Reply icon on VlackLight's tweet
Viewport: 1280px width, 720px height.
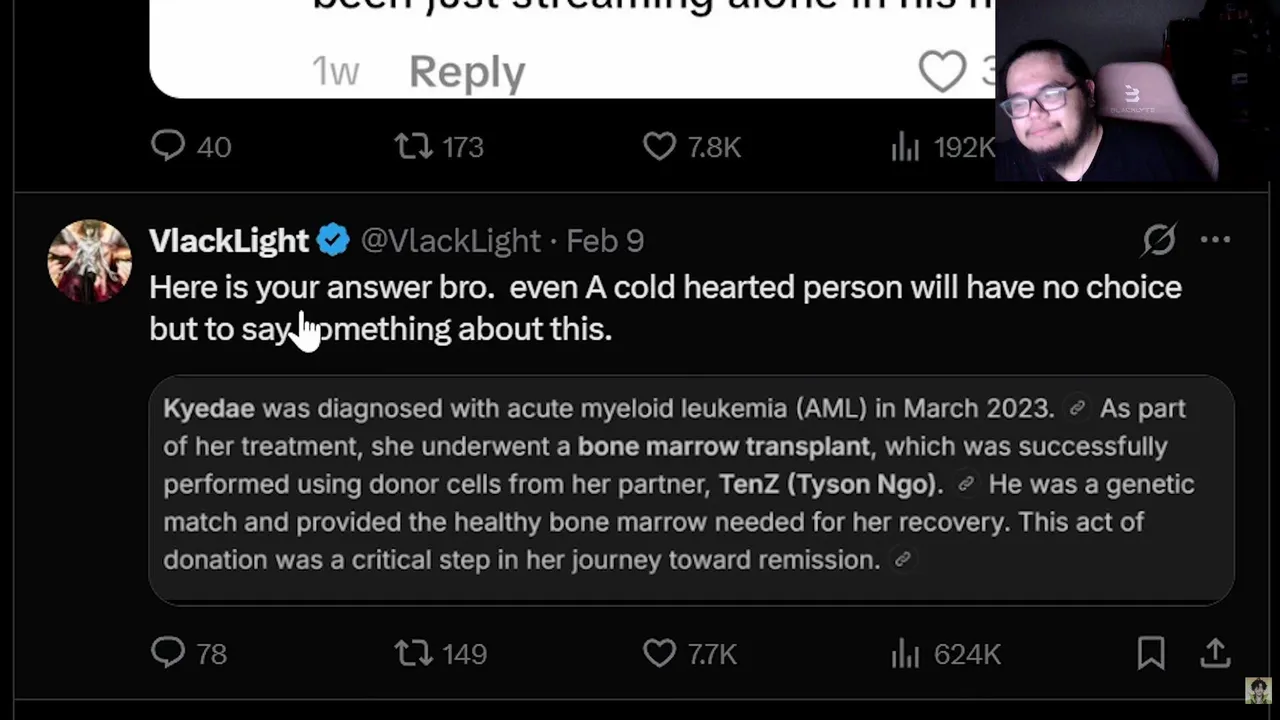coord(168,653)
